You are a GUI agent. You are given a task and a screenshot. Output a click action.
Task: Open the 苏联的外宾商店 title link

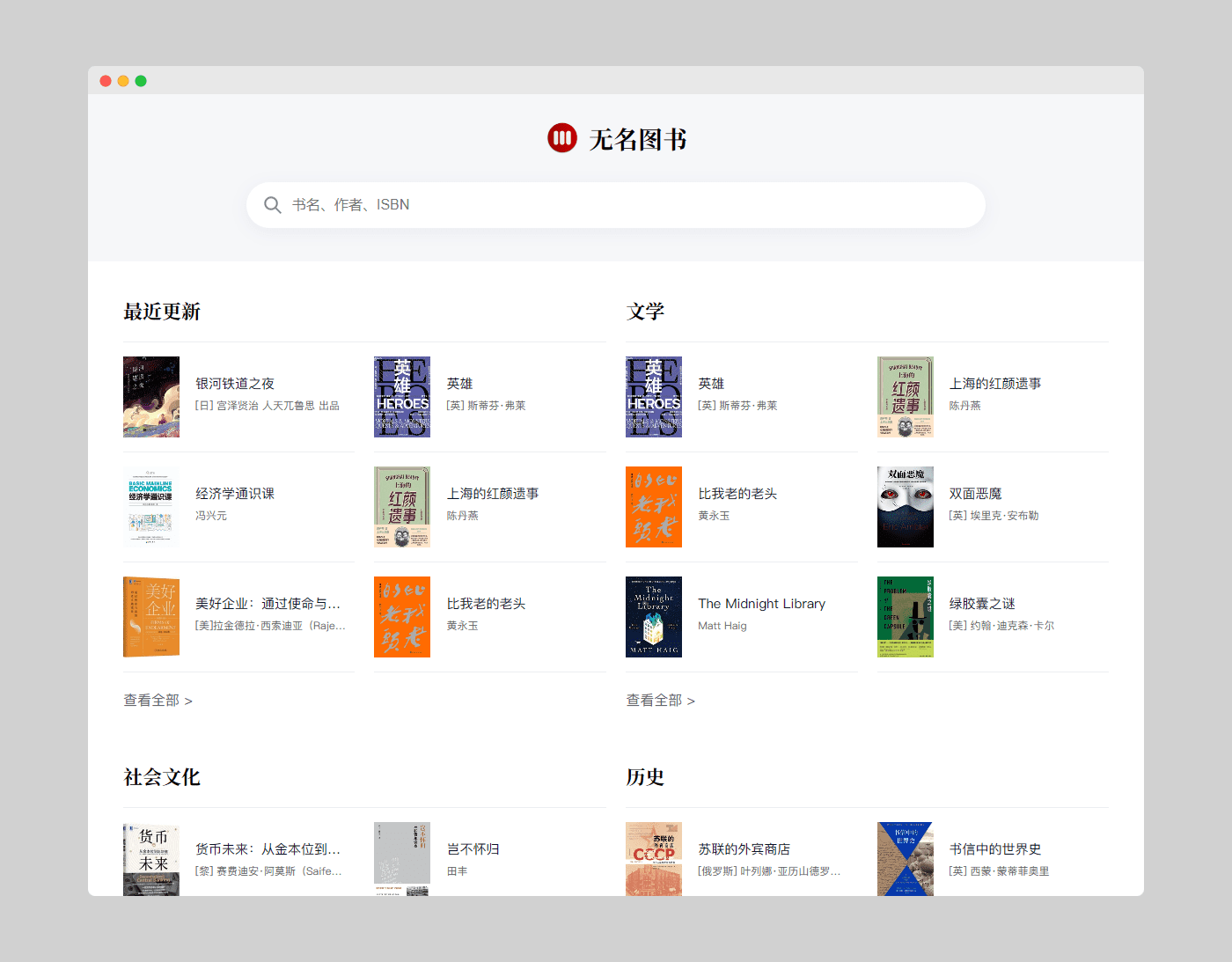click(744, 848)
